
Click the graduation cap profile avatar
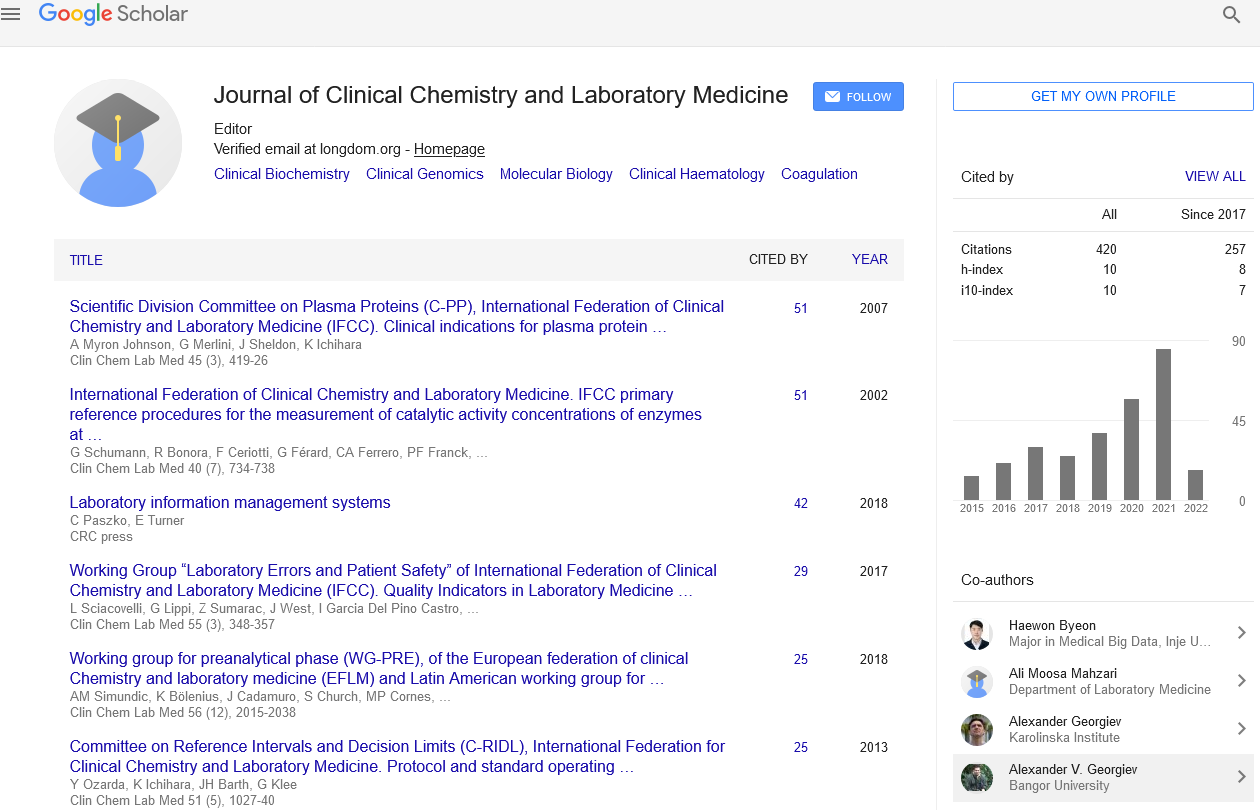coord(118,143)
